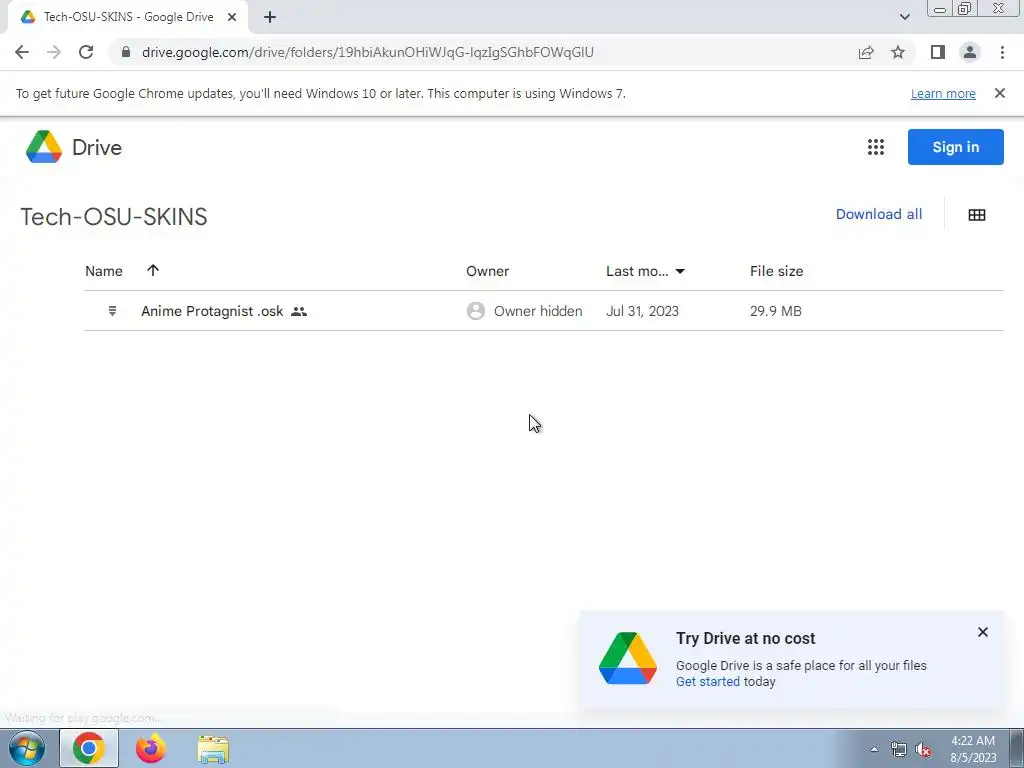Click the File size column header
This screenshot has height=768, width=1024.
click(776, 271)
